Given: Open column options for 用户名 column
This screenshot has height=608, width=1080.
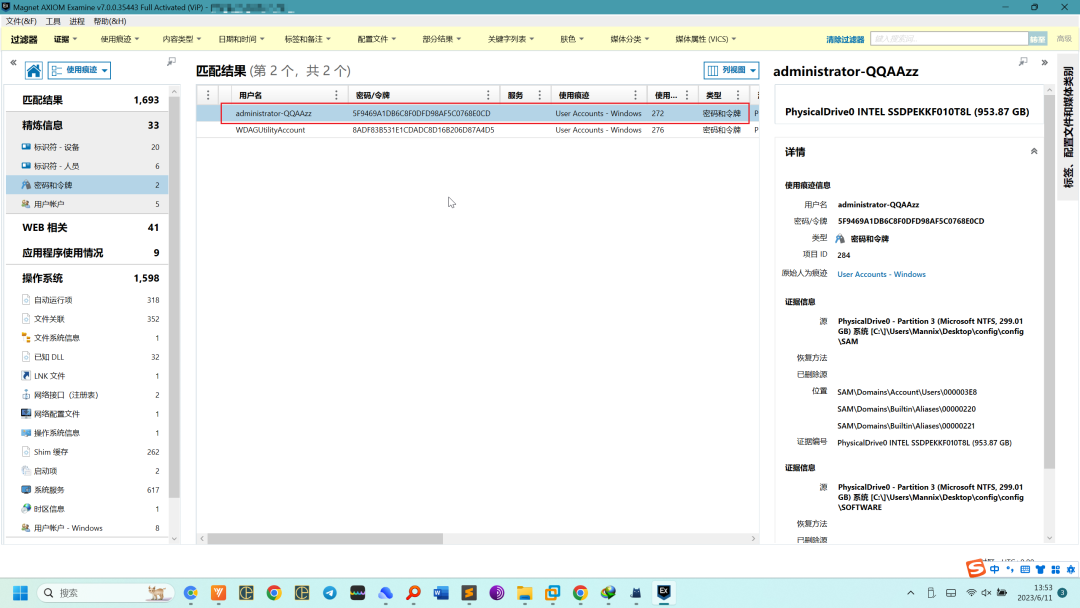Looking at the screenshot, I should 336,95.
